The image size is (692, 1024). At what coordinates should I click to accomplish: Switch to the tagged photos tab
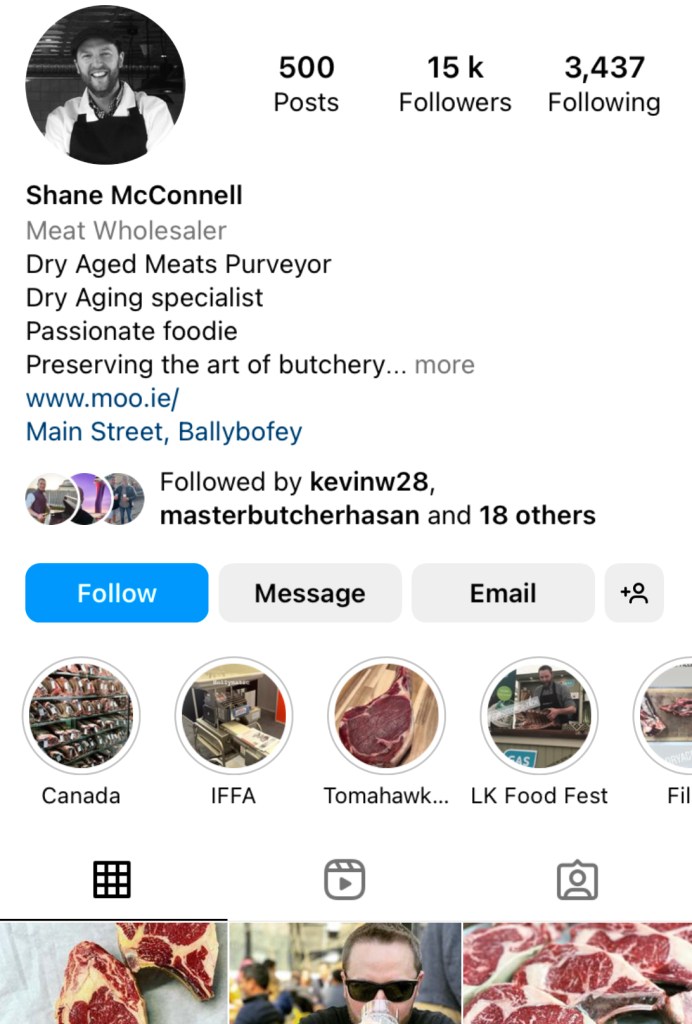[x=577, y=880]
